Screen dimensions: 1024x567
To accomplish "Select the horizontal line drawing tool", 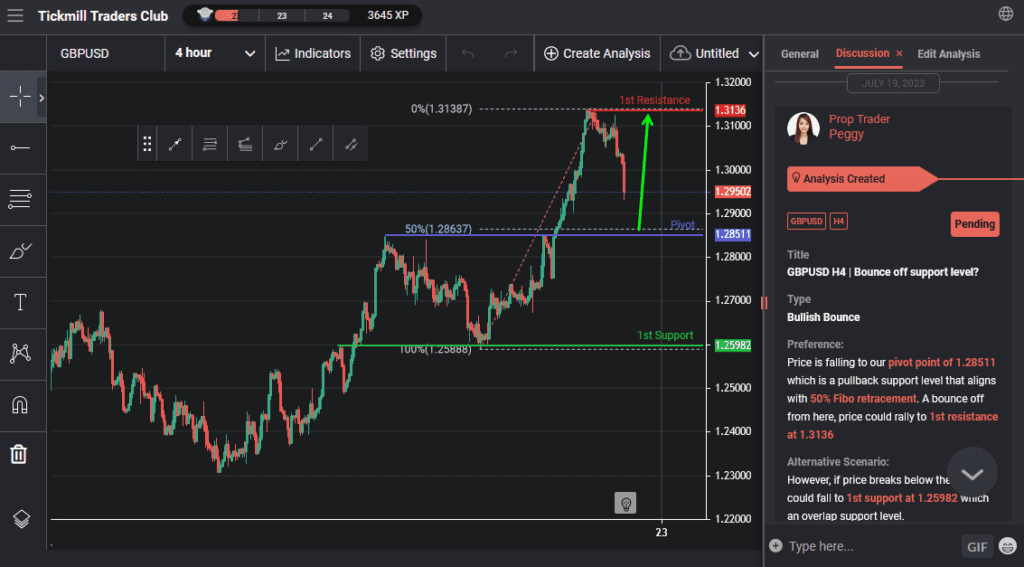I will (19, 148).
